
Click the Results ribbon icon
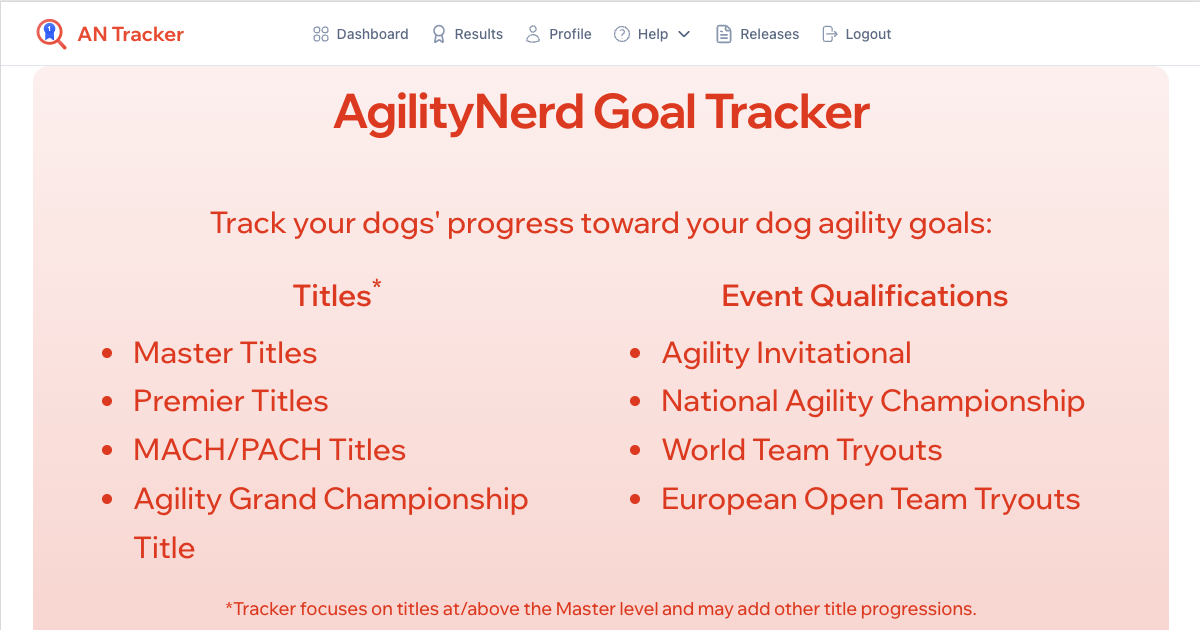pos(437,33)
